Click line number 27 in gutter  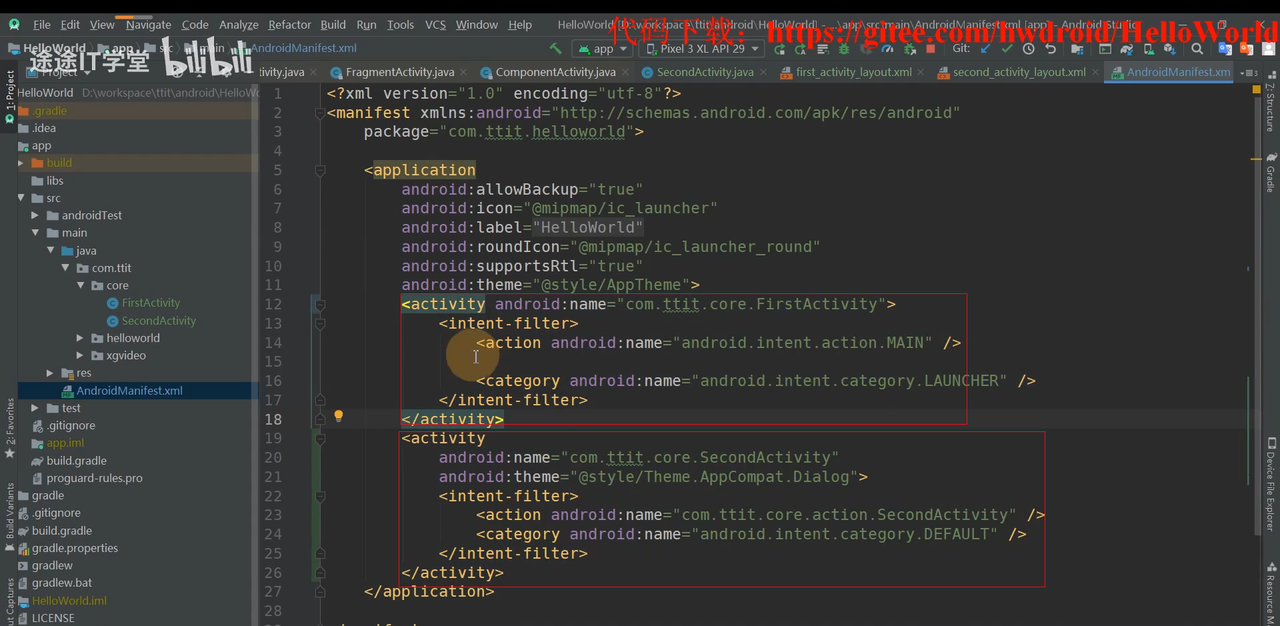pos(273,591)
